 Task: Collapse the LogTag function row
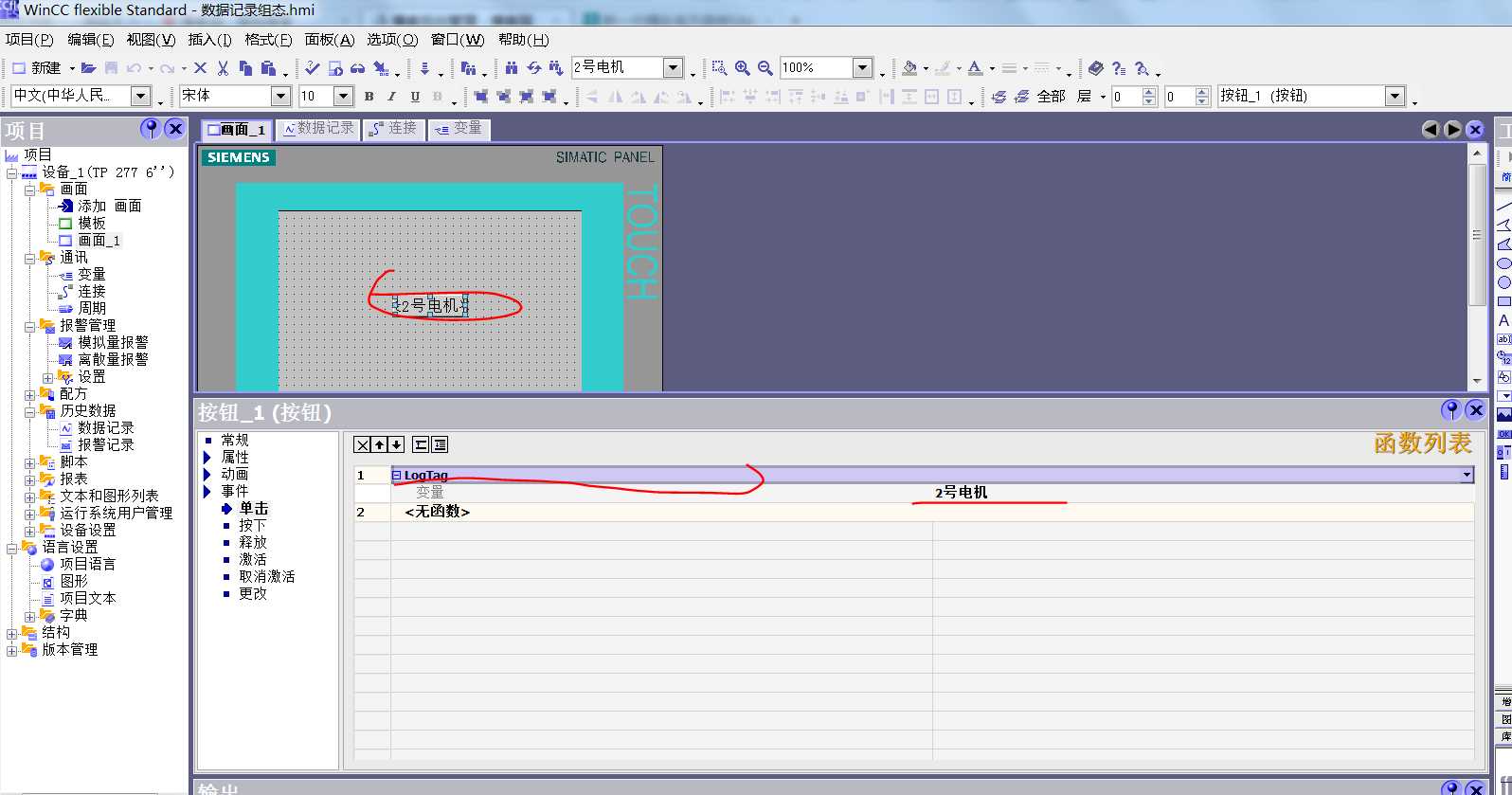click(x=397, y=476)
